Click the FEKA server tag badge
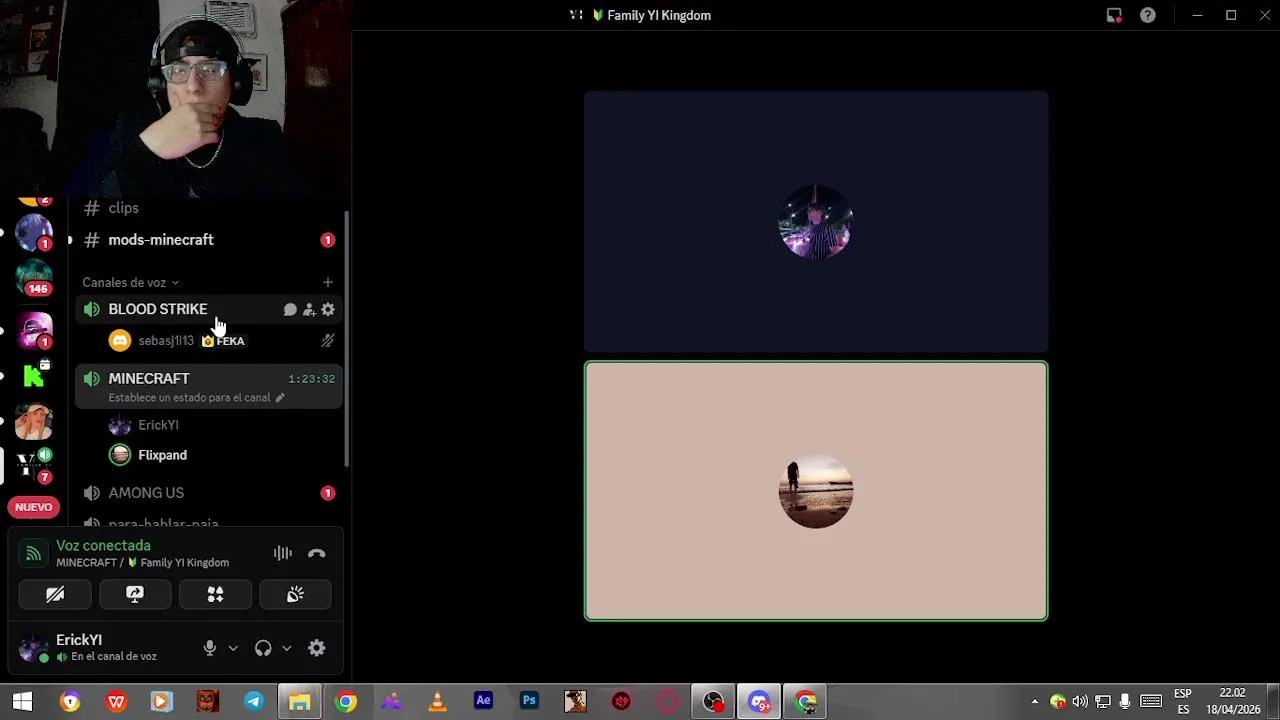The height and width of the screenshot is (720, 1280). pos(223,341)
